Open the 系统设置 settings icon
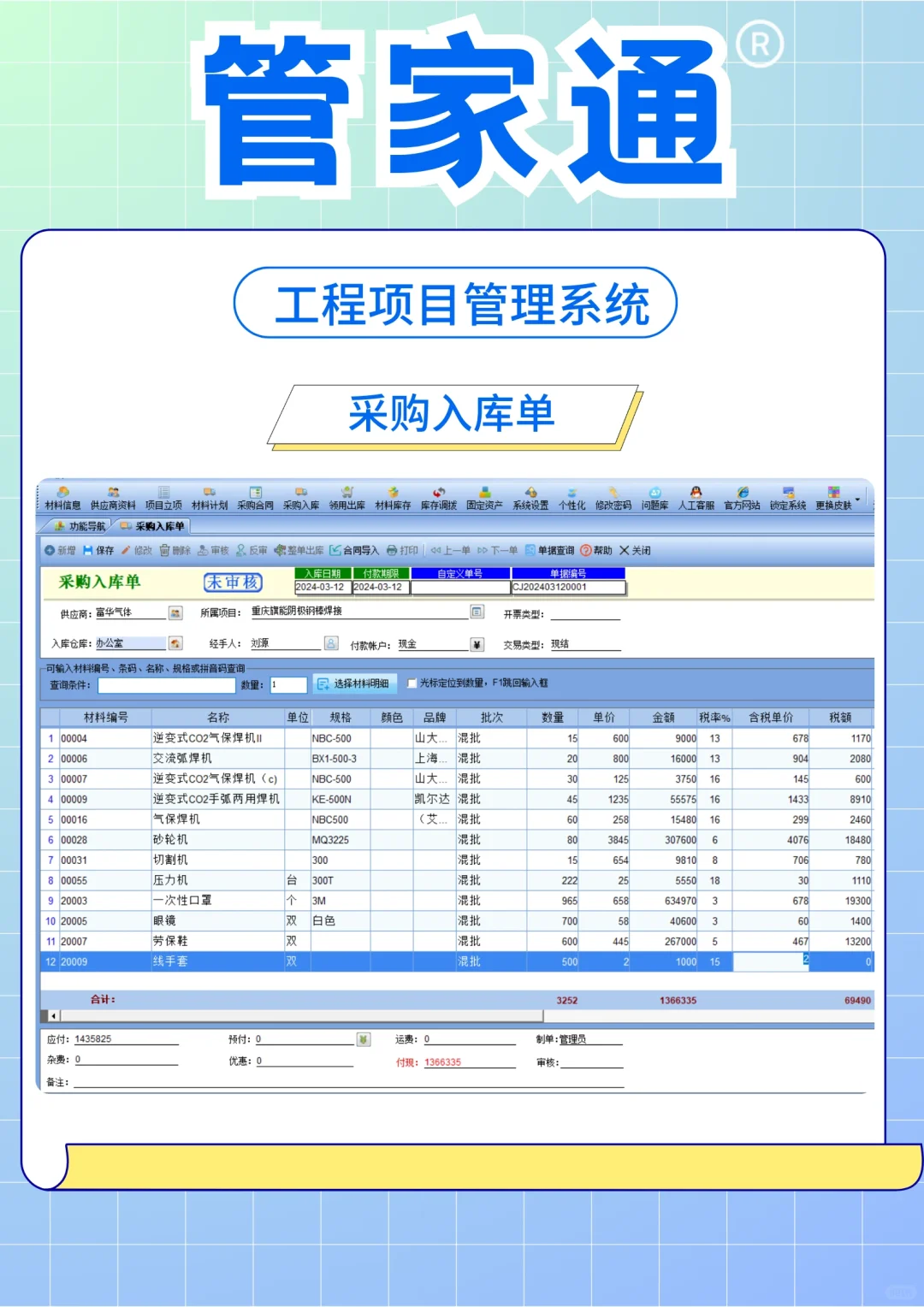Screen dimensions: 924x1307 point(531,496)
